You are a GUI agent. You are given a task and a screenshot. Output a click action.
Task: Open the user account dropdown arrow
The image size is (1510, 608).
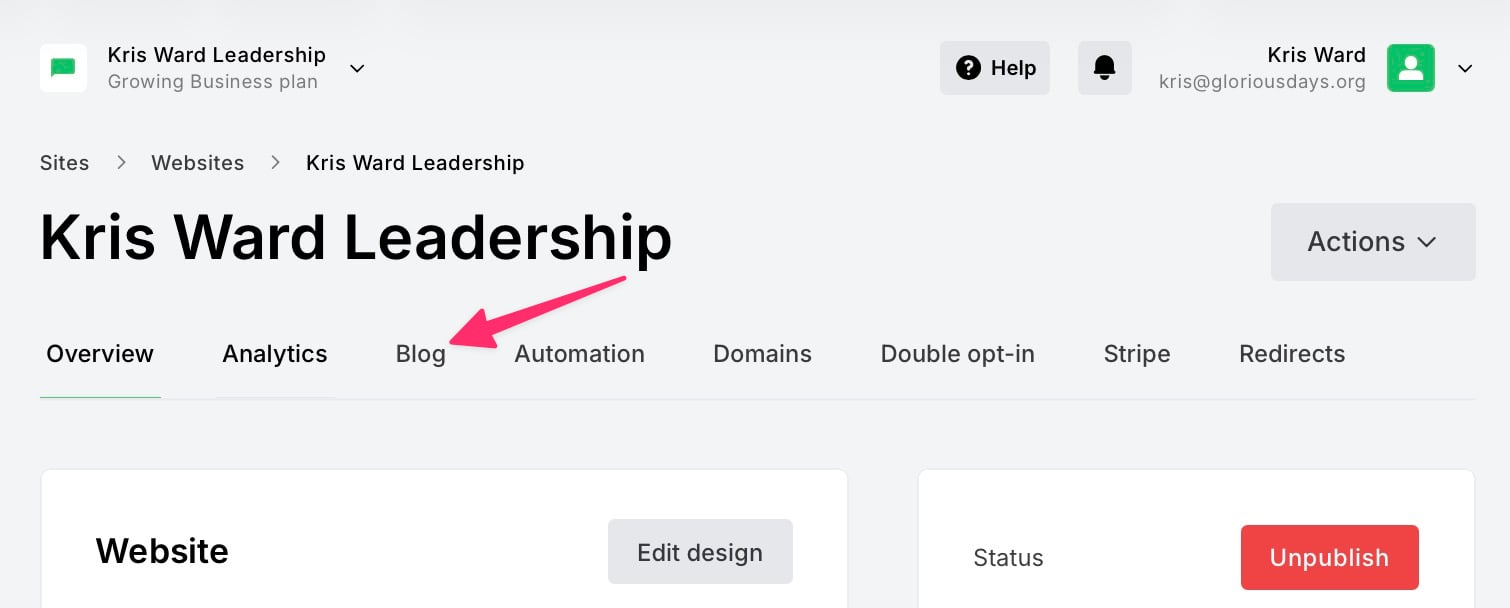[x=1465, y=68]
